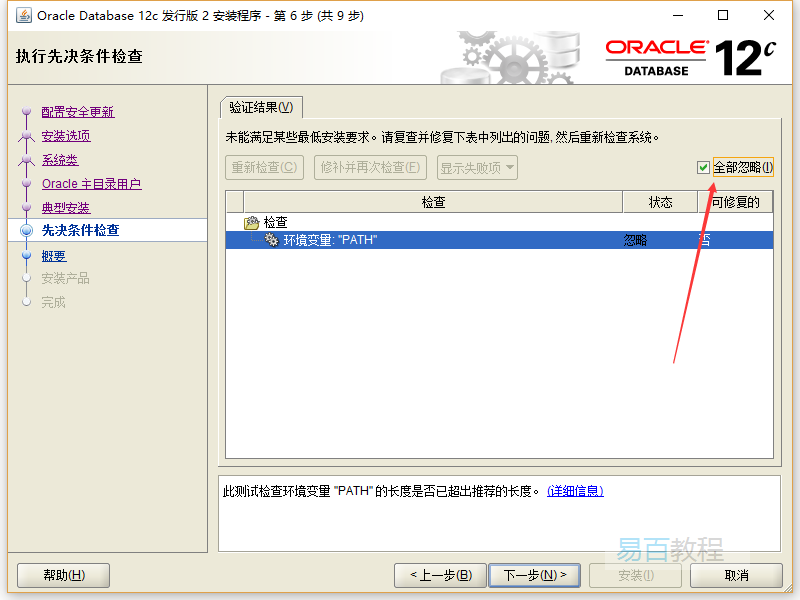
Task: Go to the 下一步 page
Action: (x=534, y=575)
